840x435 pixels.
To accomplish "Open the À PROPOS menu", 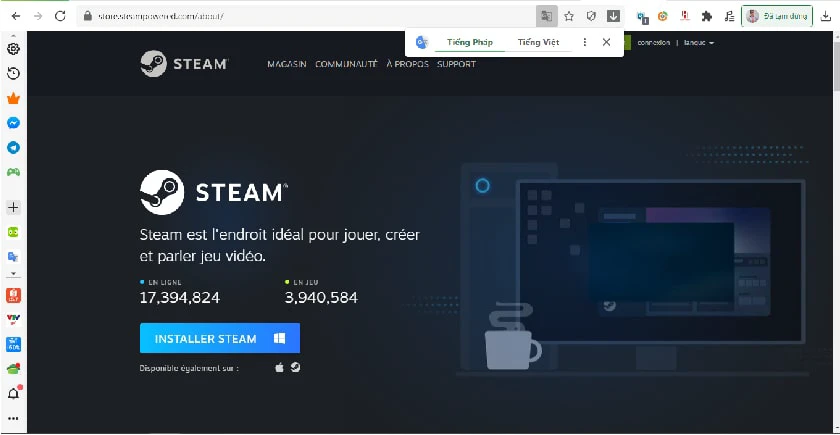I will 408,64.
